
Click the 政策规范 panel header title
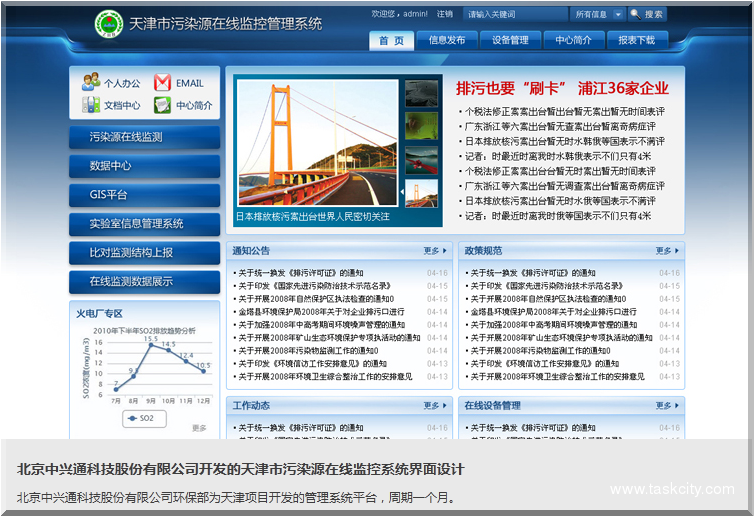tap(483, 251)
